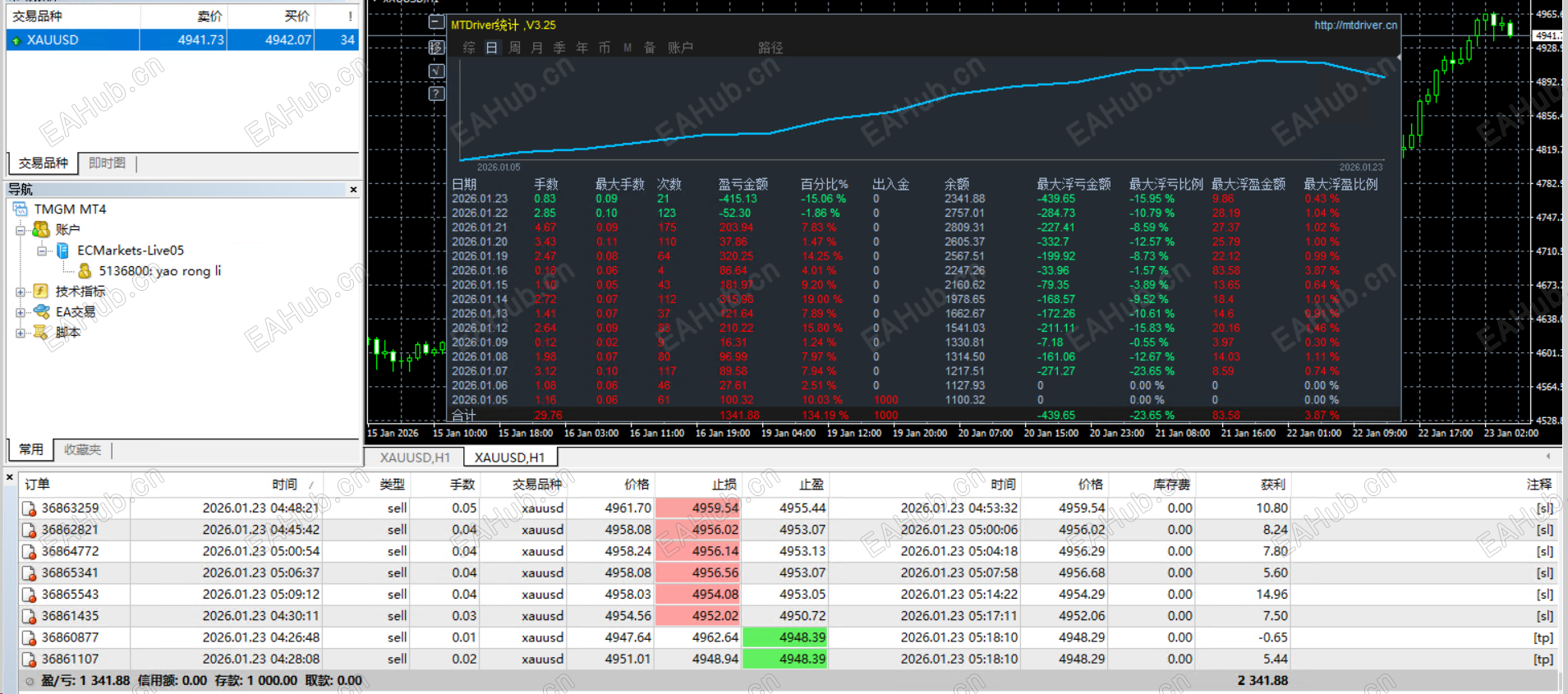Collapse the 账户 tree node

pyautogui.click(x=20, y=230)
